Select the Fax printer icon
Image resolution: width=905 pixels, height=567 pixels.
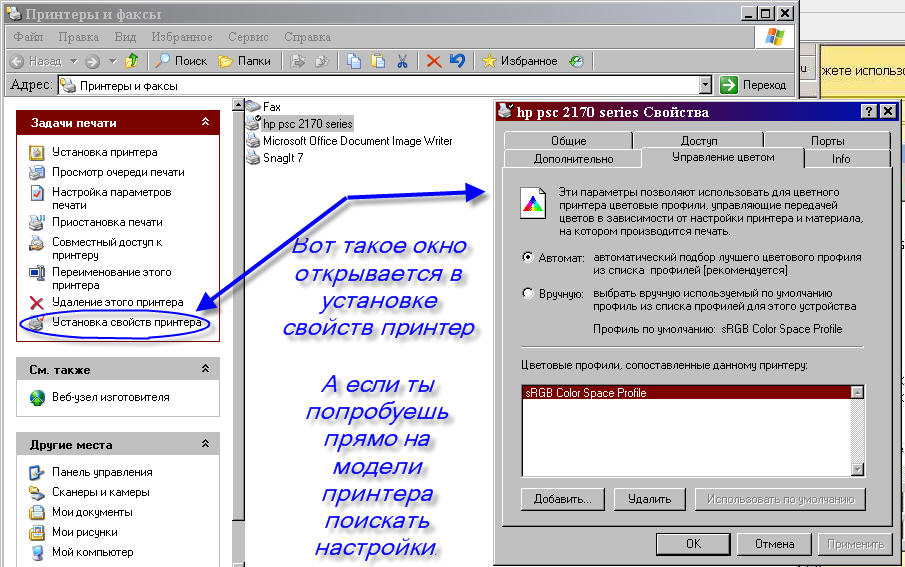(x=253, y=106)
